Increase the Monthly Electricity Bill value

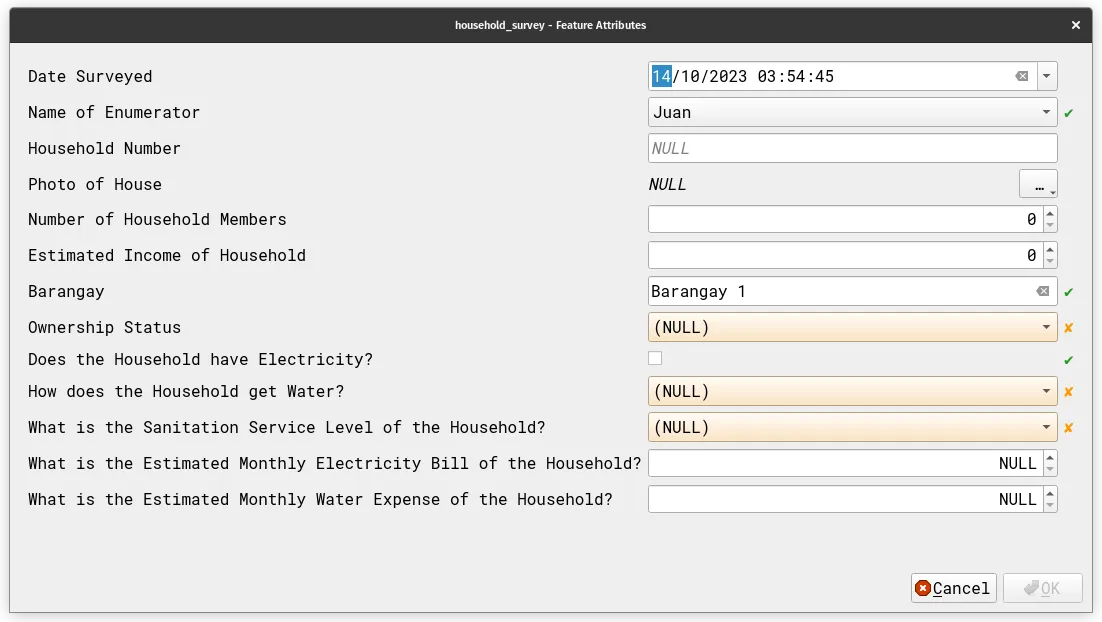(1049, 458)
